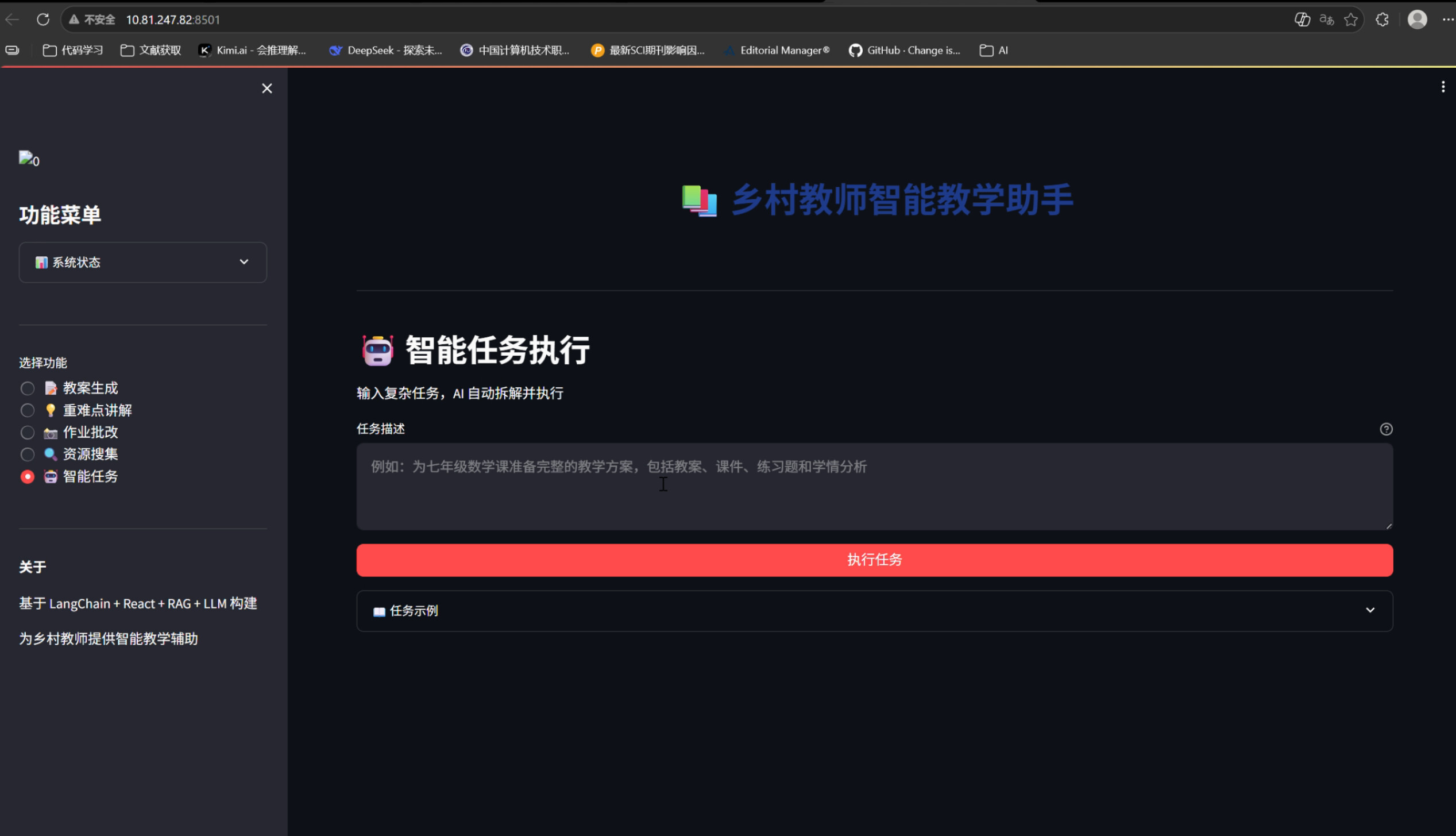Expand the 任务示例 section

pos(874,611)
